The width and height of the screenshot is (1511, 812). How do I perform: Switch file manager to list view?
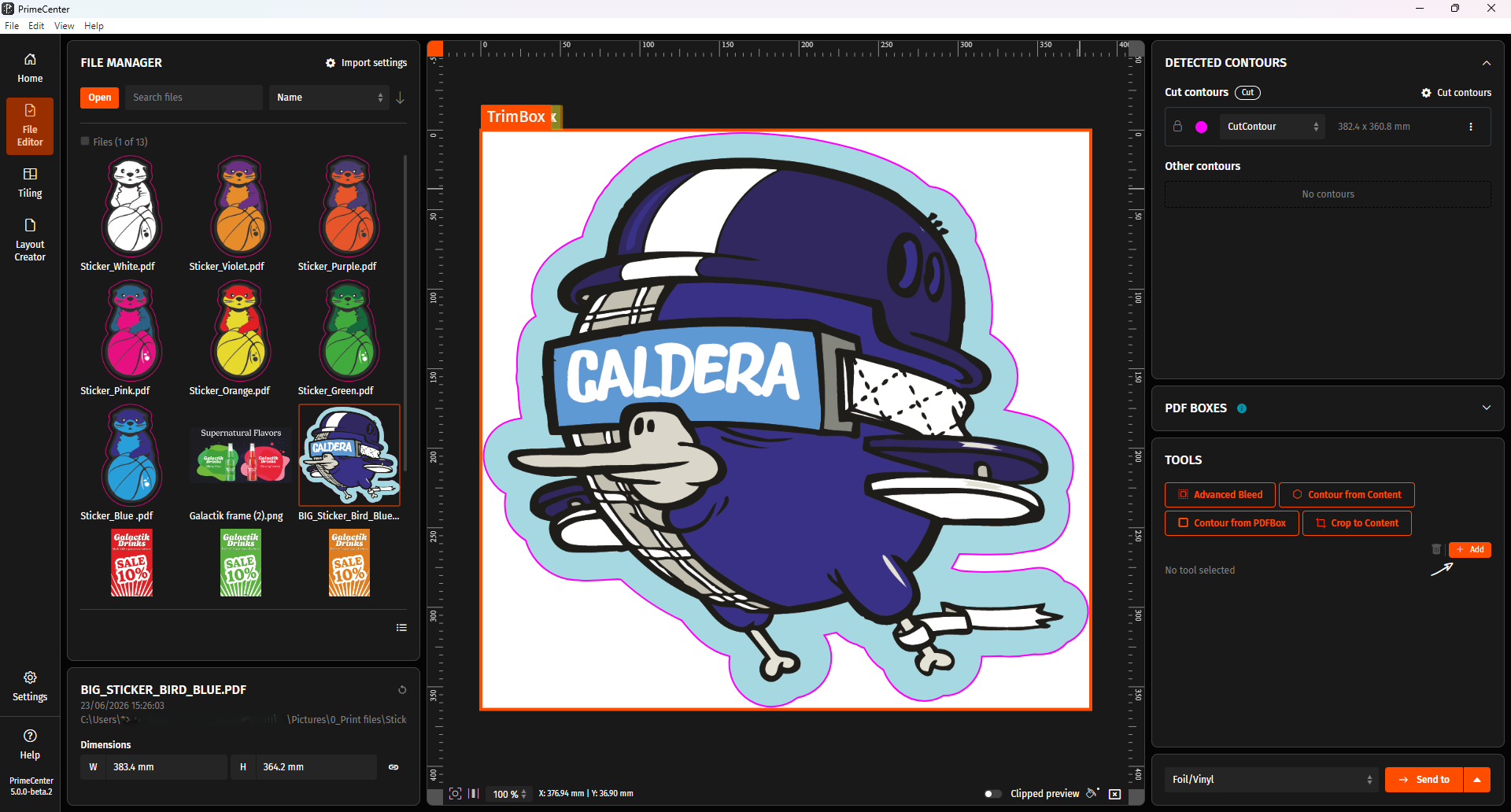(401, 628)
